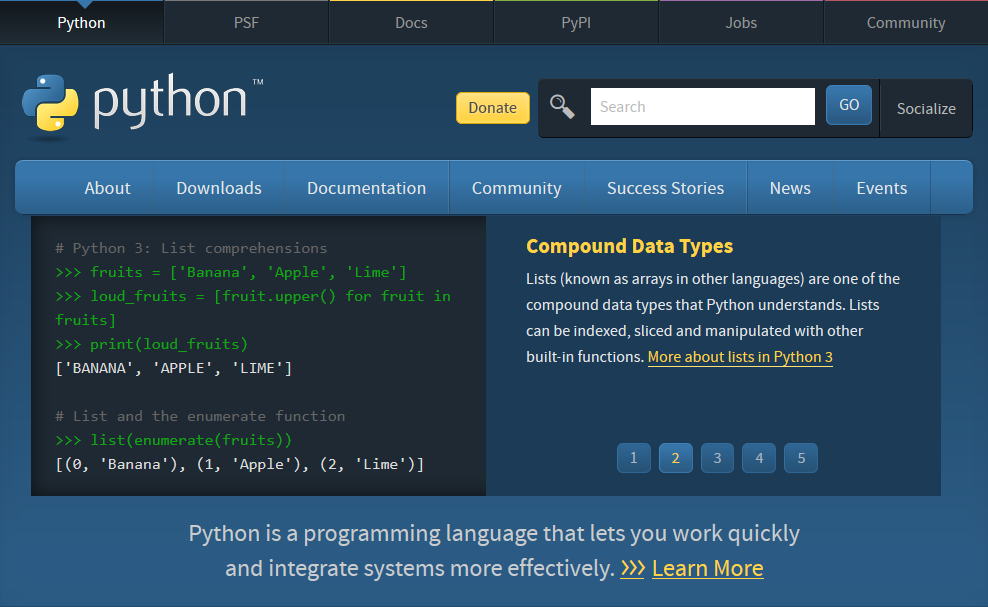The image size is (988, 607).
Task: Click the code line fruits = ['Banana', 'Apple', 'Lime']
Action: pyautogui.click(x=231, y=272)
